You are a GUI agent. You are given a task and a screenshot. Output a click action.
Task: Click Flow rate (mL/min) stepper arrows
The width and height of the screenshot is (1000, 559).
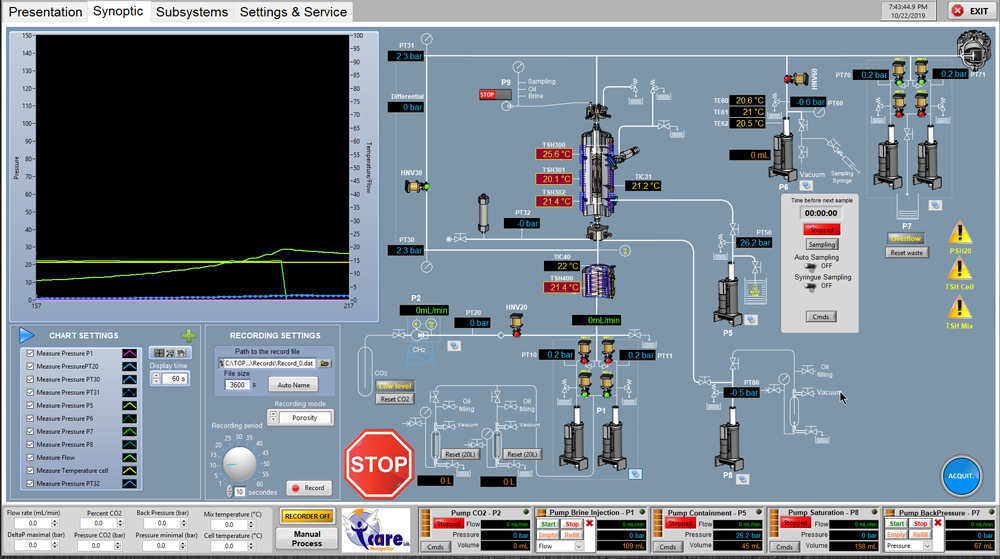coord(54,523)
